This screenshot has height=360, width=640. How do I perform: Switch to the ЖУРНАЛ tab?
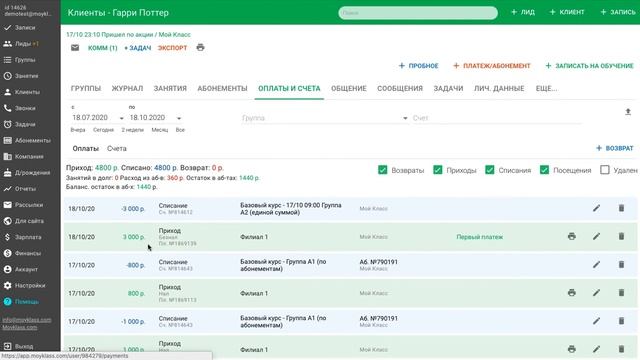click(x=127, y=89)
